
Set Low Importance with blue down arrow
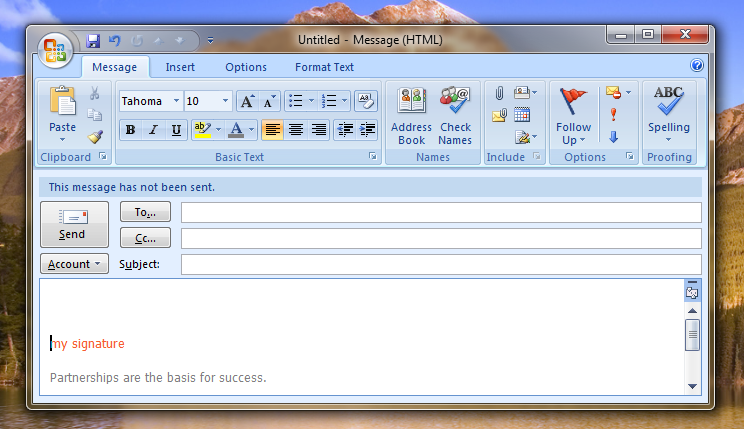click(613, 137)
